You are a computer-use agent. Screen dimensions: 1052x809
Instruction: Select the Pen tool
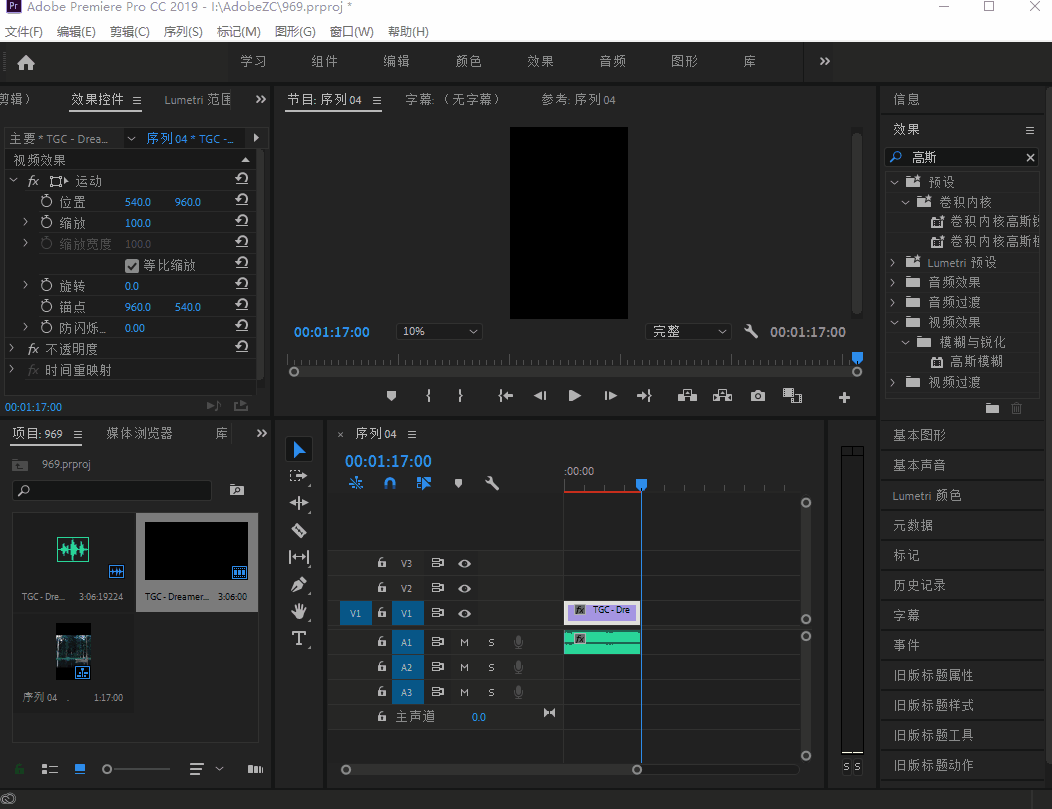tap(299, 584)
